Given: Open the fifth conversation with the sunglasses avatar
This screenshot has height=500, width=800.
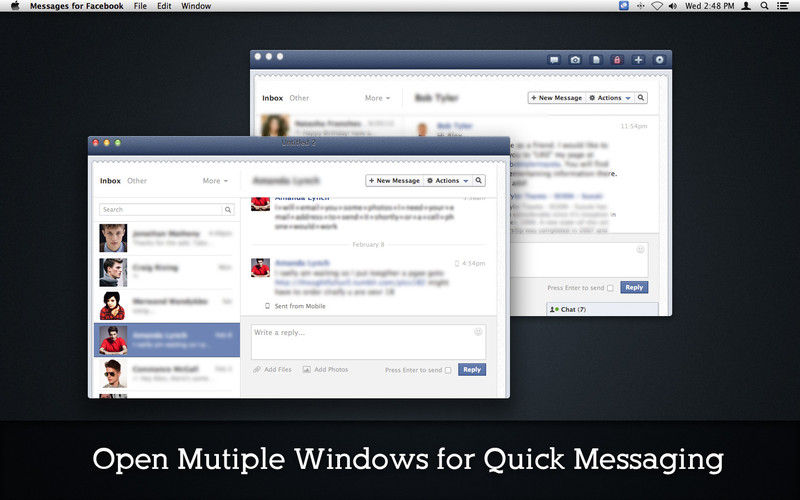Looking at the screenshot, I should coord(167,373).
